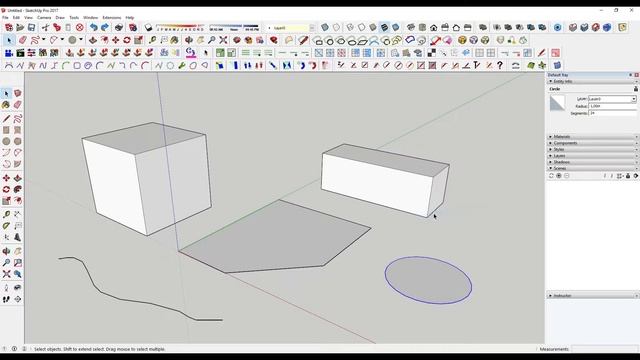Click the question mark help icon in toolbar
This screenshot has width=640, height=360.
point(500,65)
